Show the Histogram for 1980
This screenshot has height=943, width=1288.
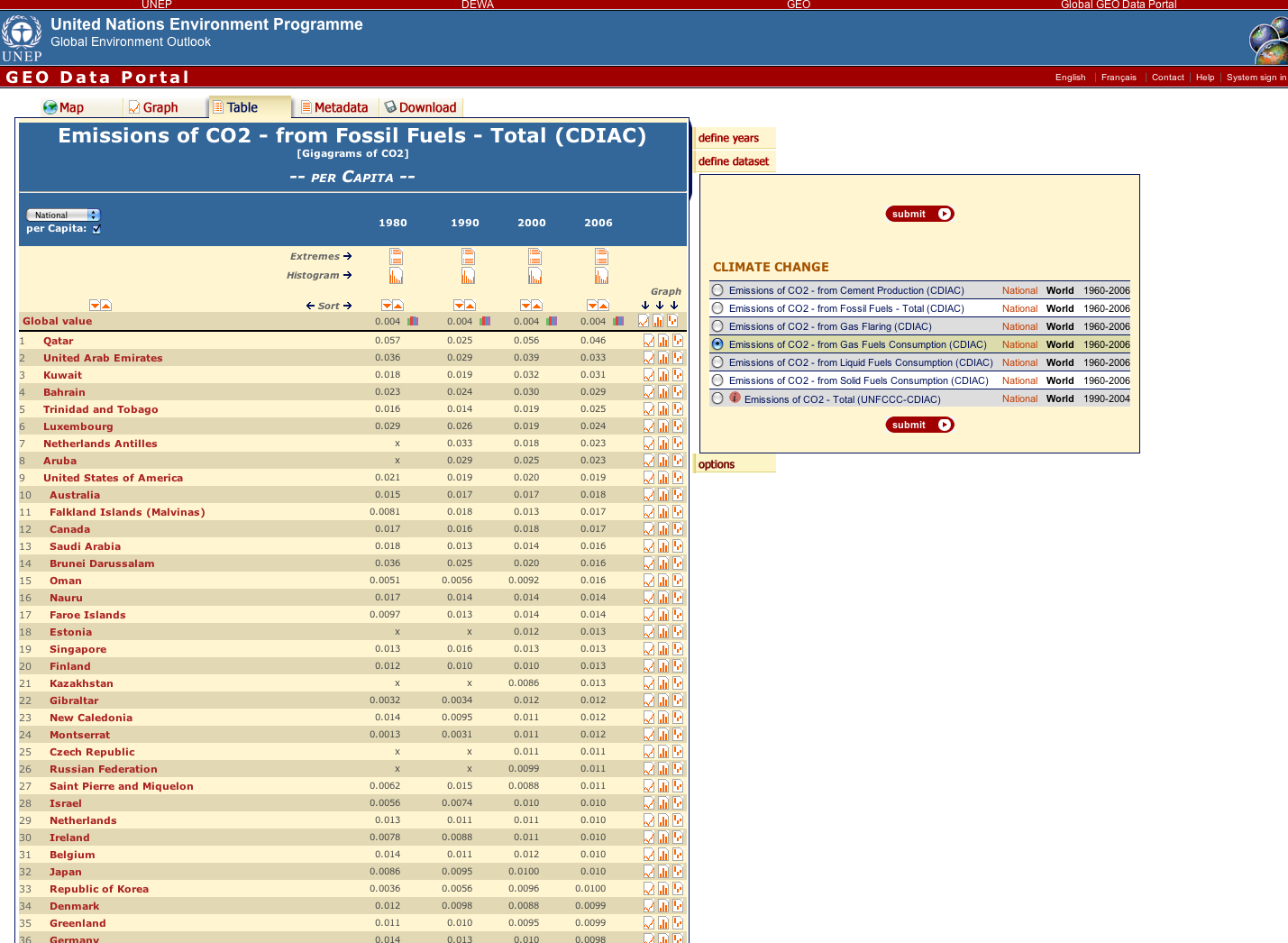pyautogui.click(x=396, y=276)
